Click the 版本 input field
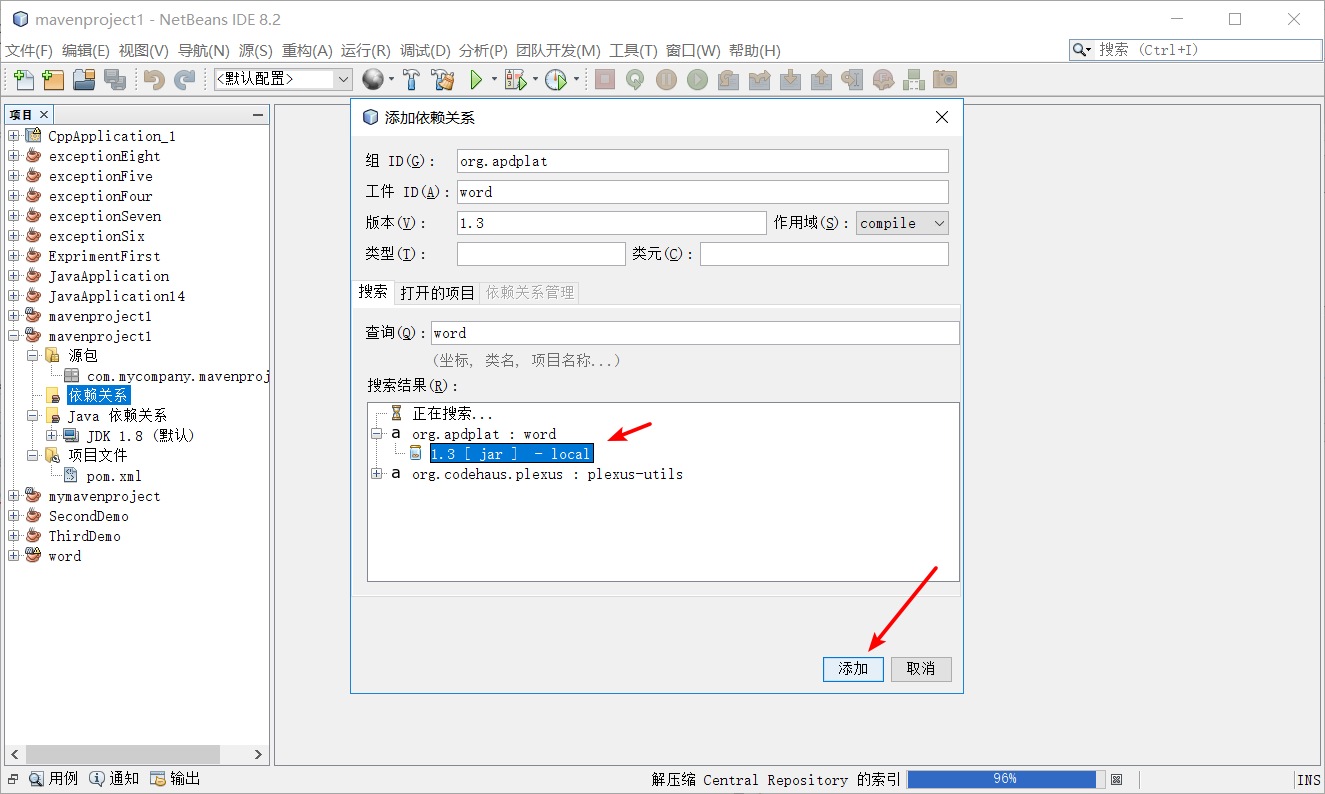 tap(611, 223)
